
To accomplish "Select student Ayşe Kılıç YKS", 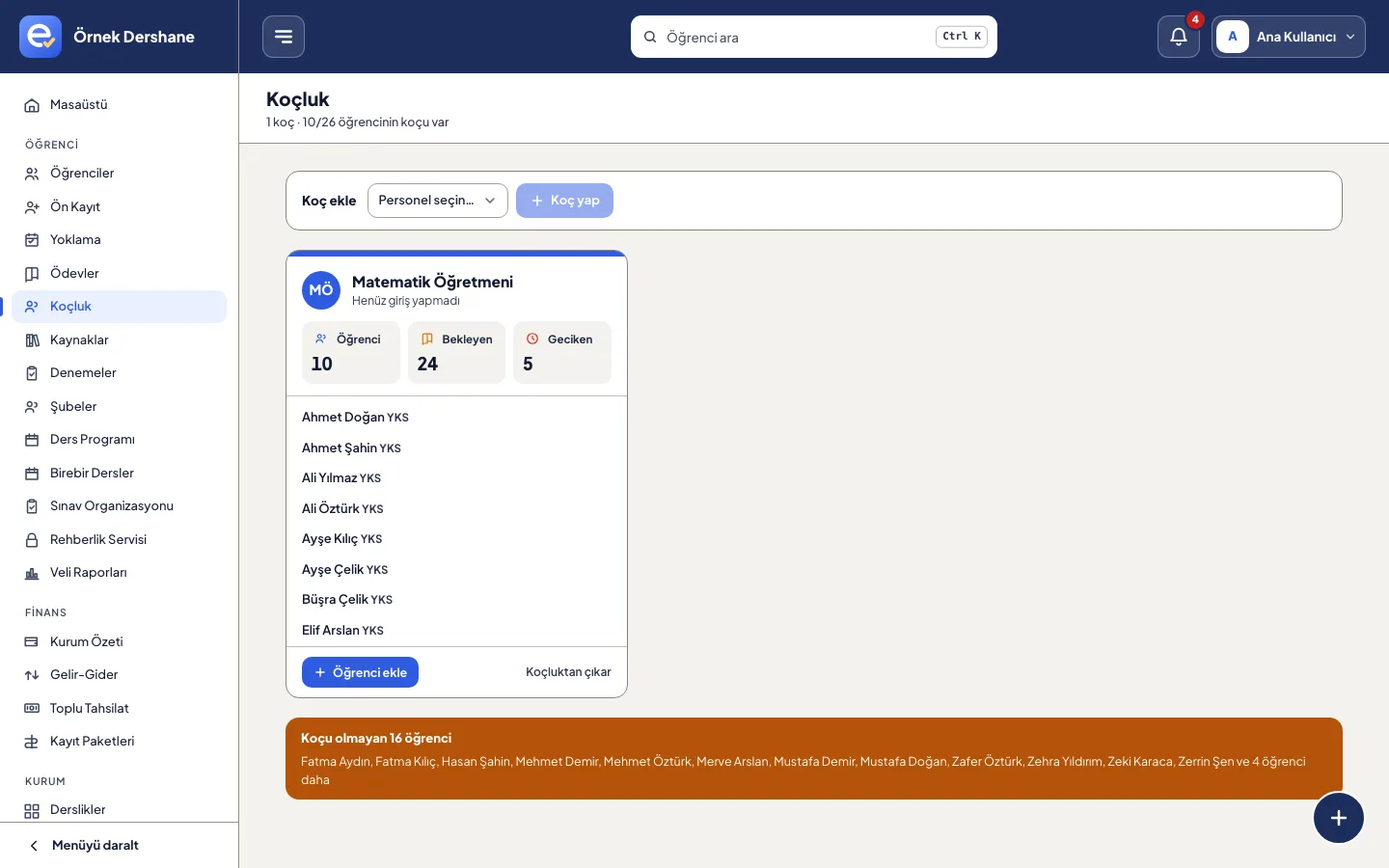I will coord(341,539).
